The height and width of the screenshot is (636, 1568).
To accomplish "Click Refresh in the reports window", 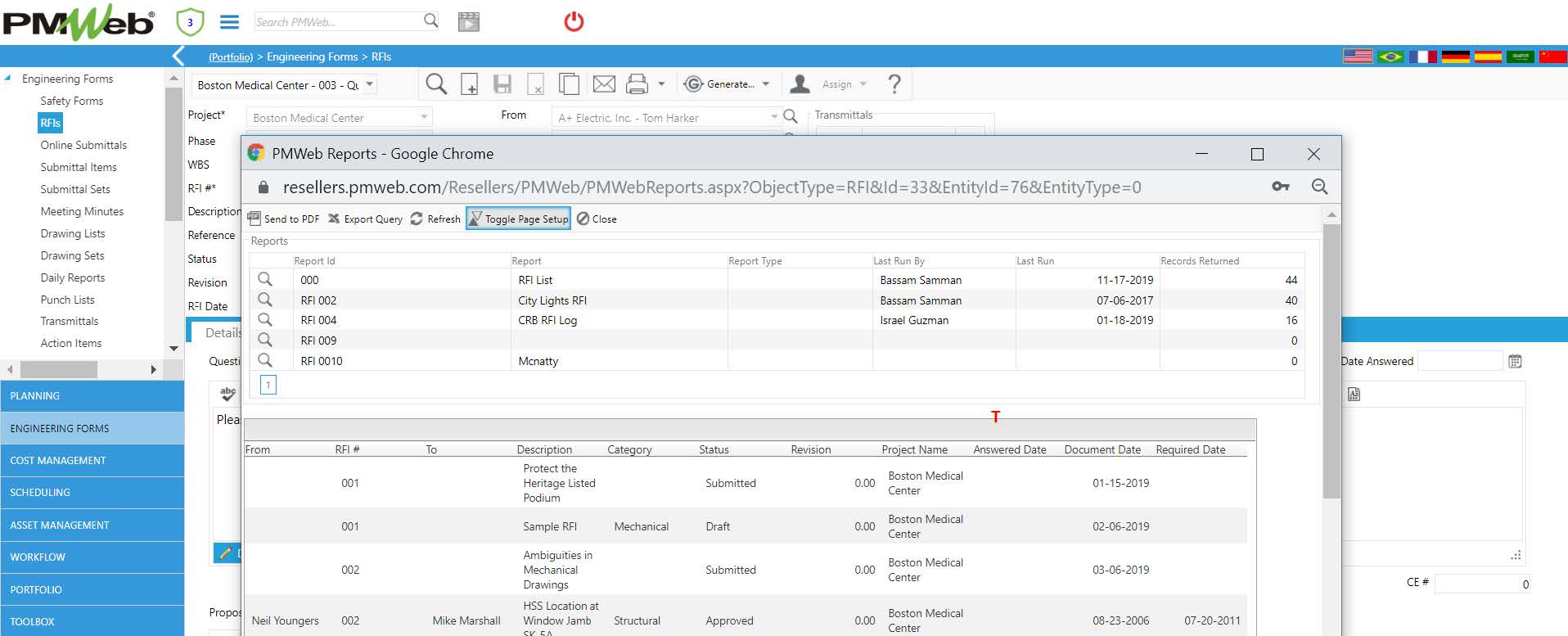I will (x=435, y=219).
